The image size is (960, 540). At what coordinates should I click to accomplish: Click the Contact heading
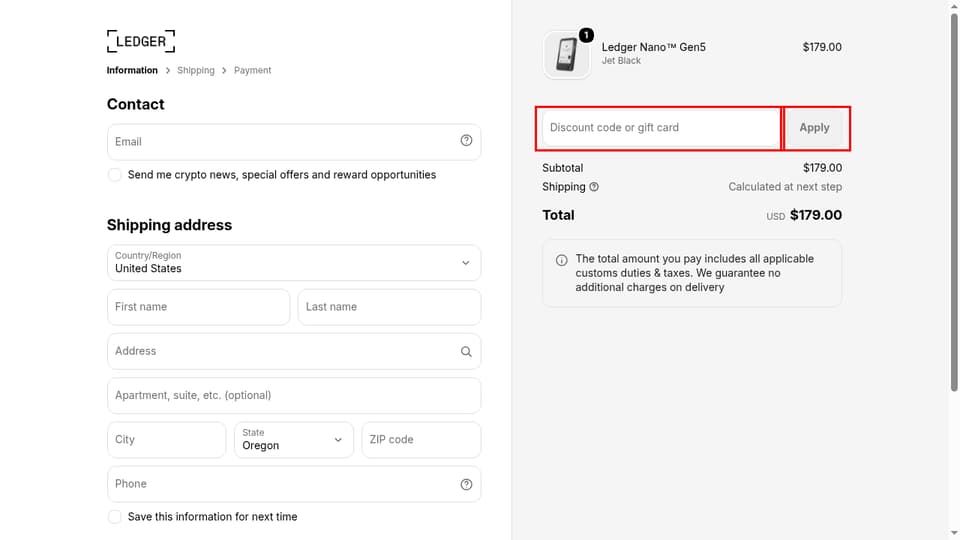tap(135, 104)
